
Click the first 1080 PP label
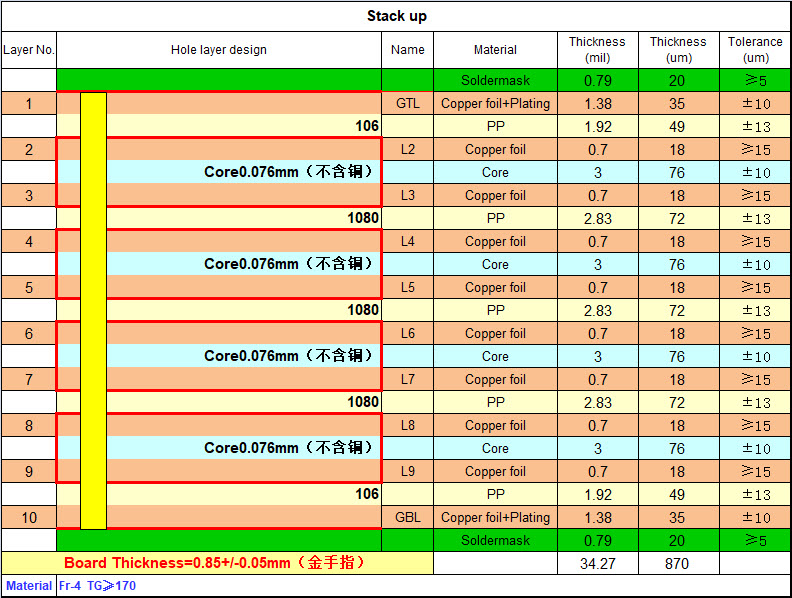[363, 218]
